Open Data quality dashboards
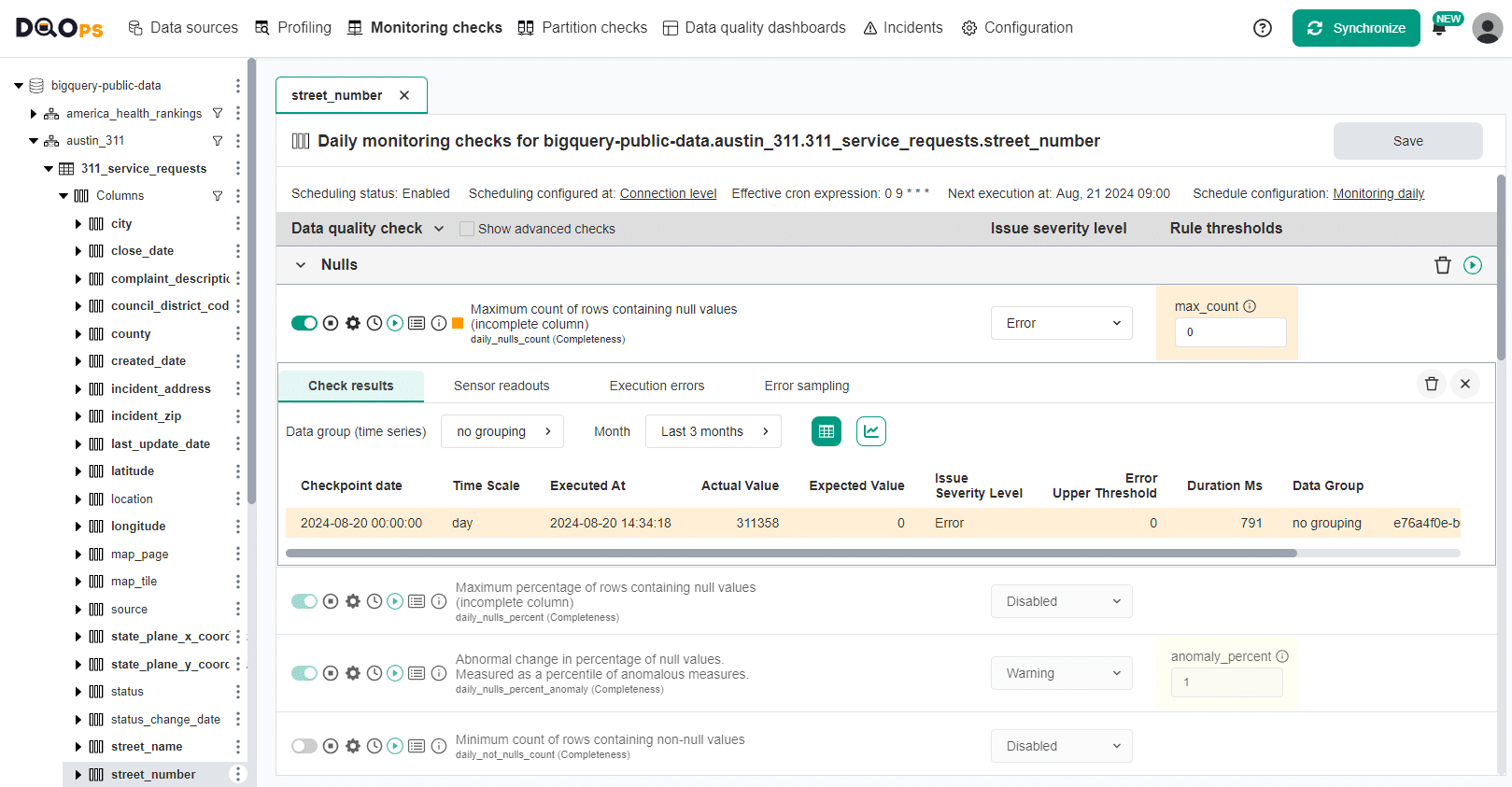1512x787 pixels. [755, 28]
